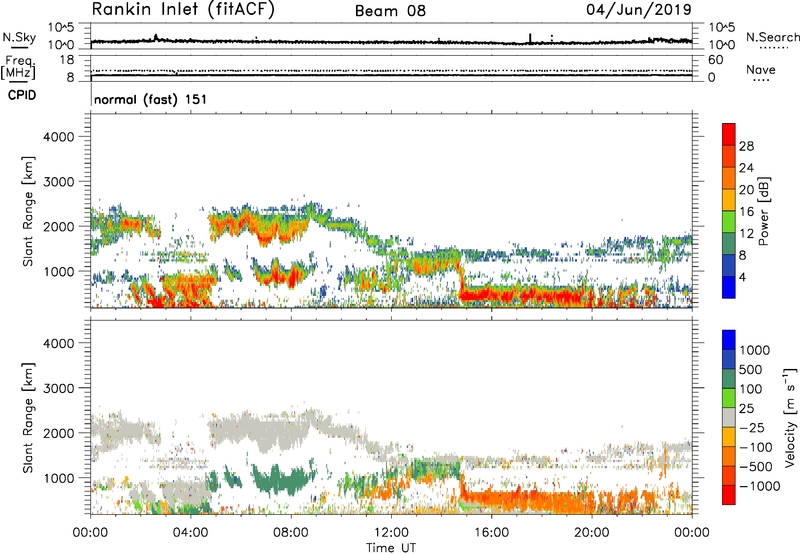The width and height of the screenshot is (800, 554).
Task: Click the noise spike near 17:30 in the sky noise plot
Action: [x=530, y=39]
